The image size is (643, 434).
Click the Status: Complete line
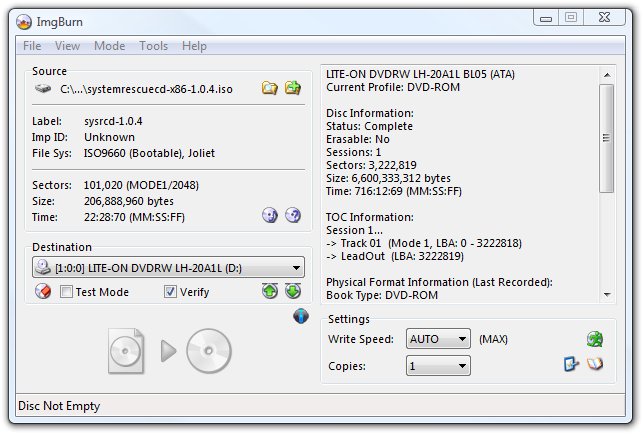(x=369, y=126)
